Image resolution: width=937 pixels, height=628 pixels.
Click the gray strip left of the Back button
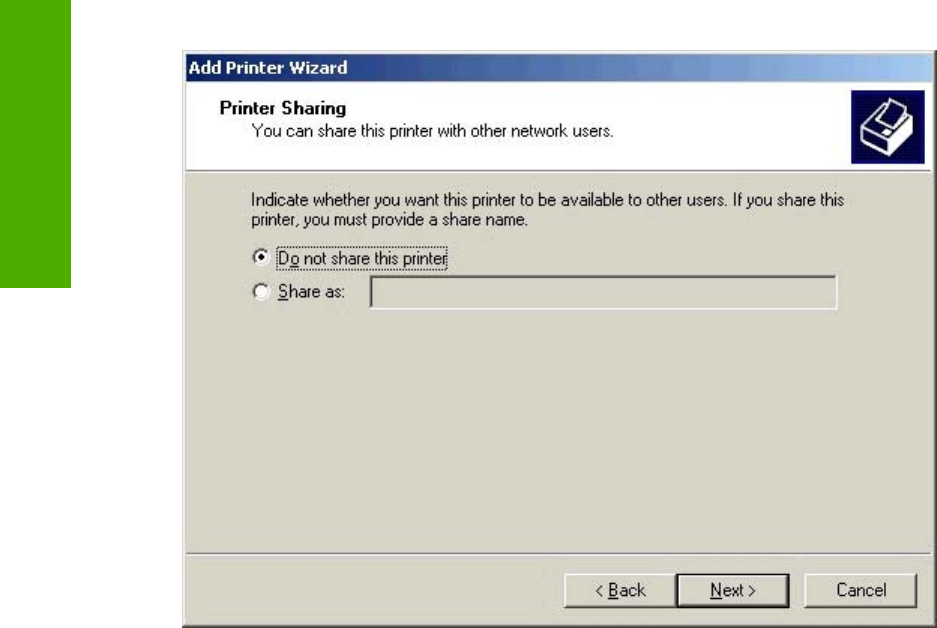[x=370, y=591]
